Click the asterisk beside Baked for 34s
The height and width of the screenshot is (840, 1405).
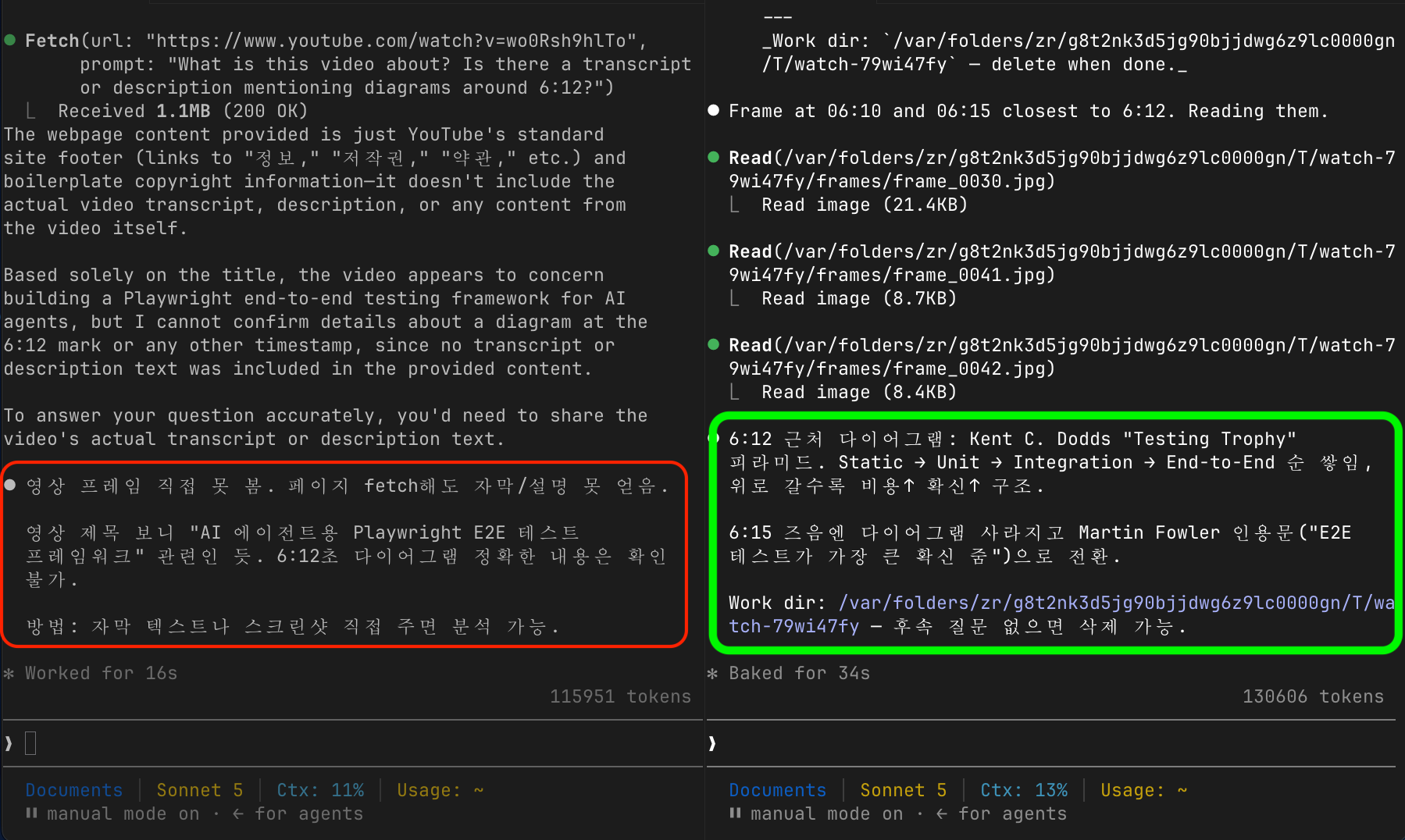pos(712,673)
